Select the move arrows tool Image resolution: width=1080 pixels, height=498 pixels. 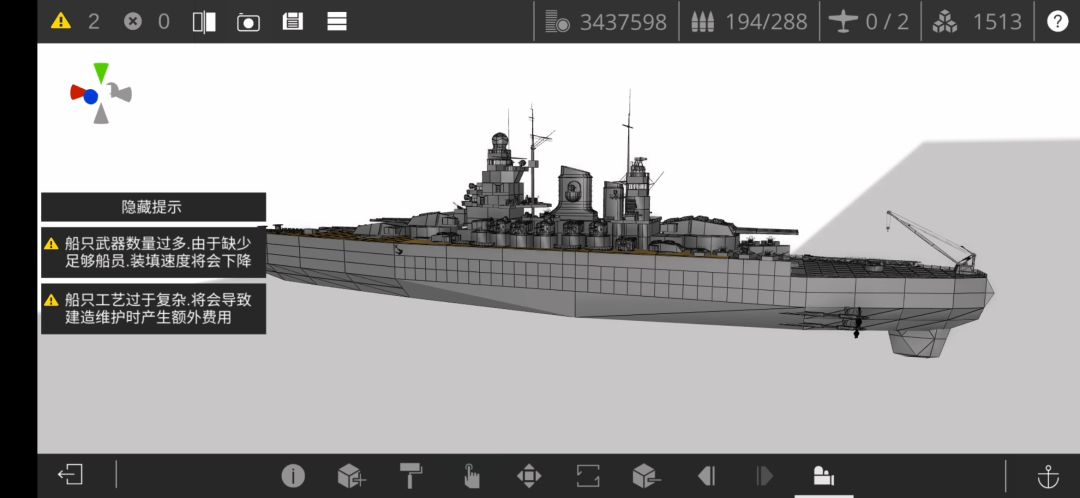click(x=529, y=475)
